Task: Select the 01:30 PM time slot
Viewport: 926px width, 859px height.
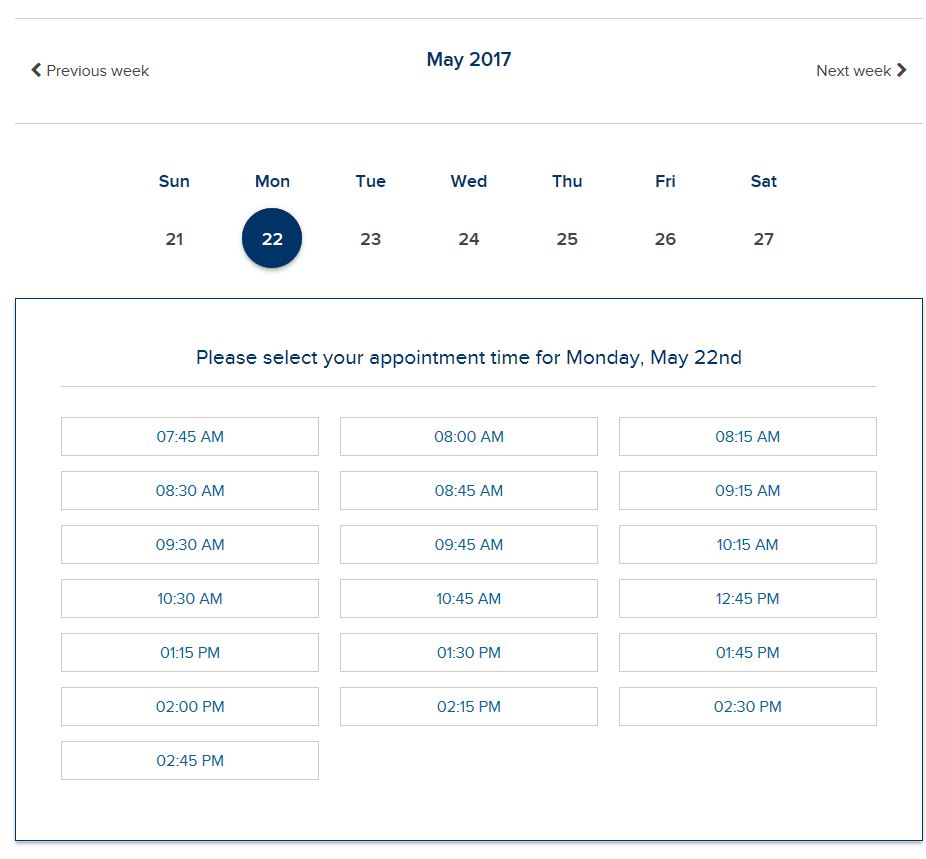Action: 469,652
